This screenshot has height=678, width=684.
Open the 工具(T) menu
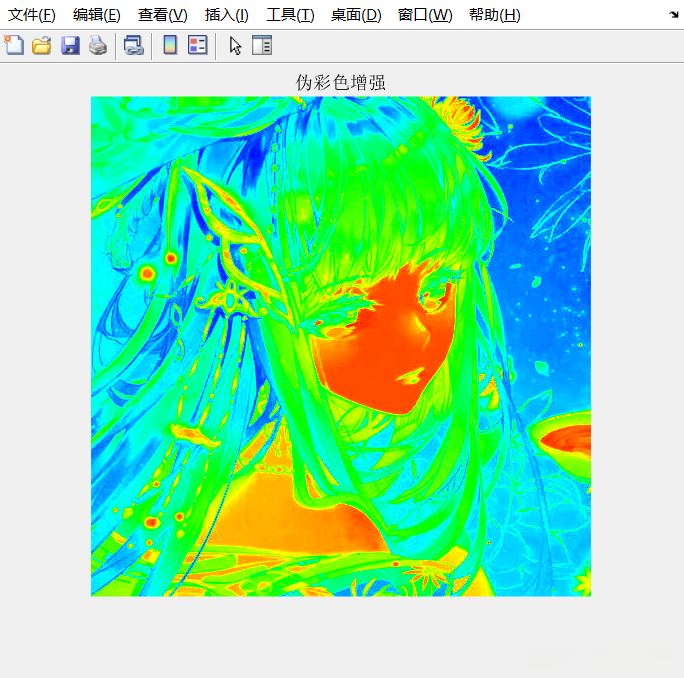[291, 15]
